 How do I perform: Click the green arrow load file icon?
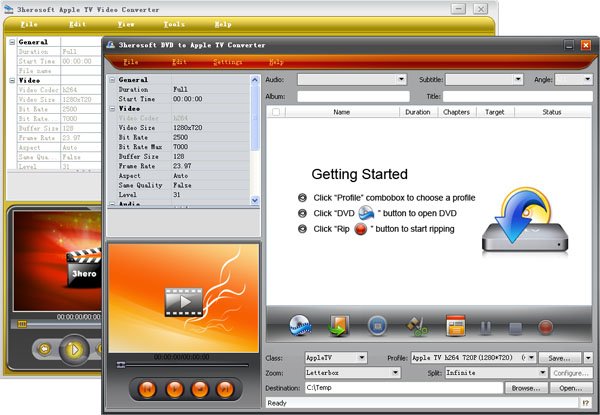[339, 325]
